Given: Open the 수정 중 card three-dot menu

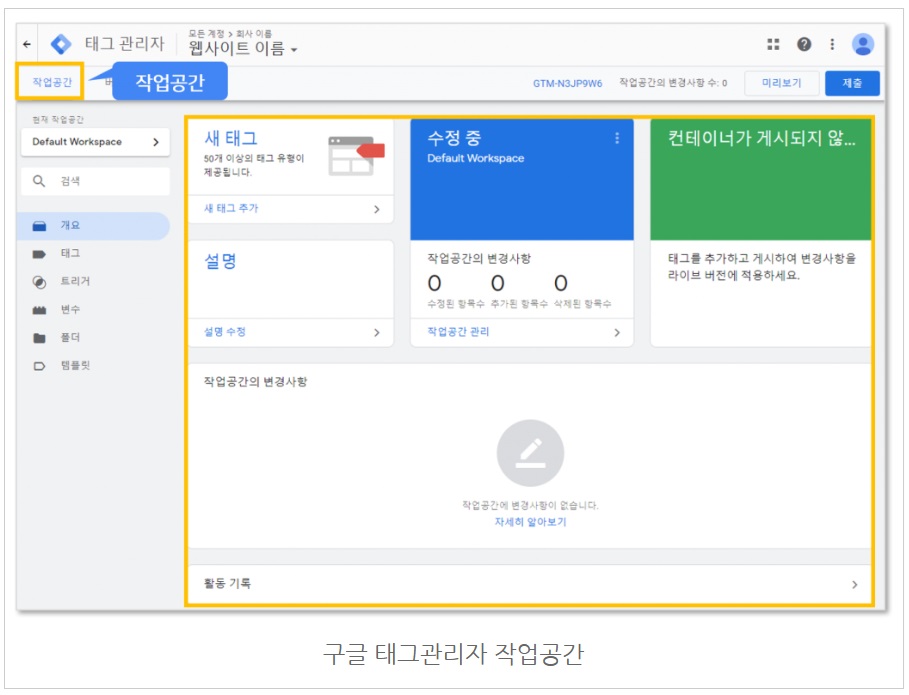Looking at the screenshot, I should pos(617,138).
